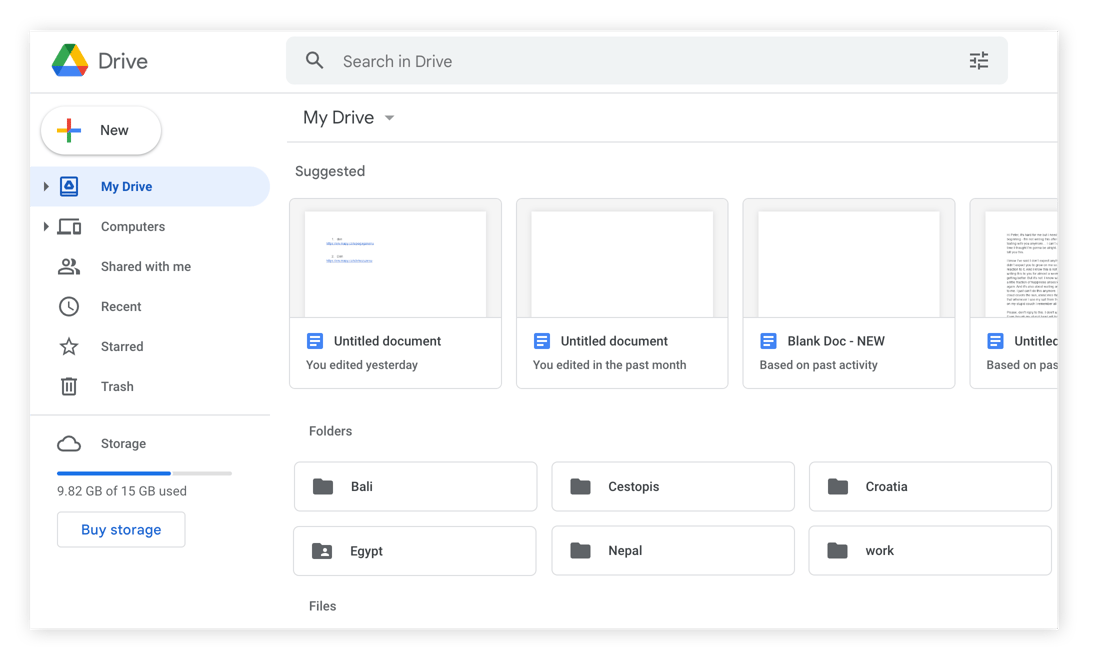The width and height of the screenshot is (1094, 664).
Task: Select Shared with me people icon
Action: pyautogui.click(x=69, y=267)
